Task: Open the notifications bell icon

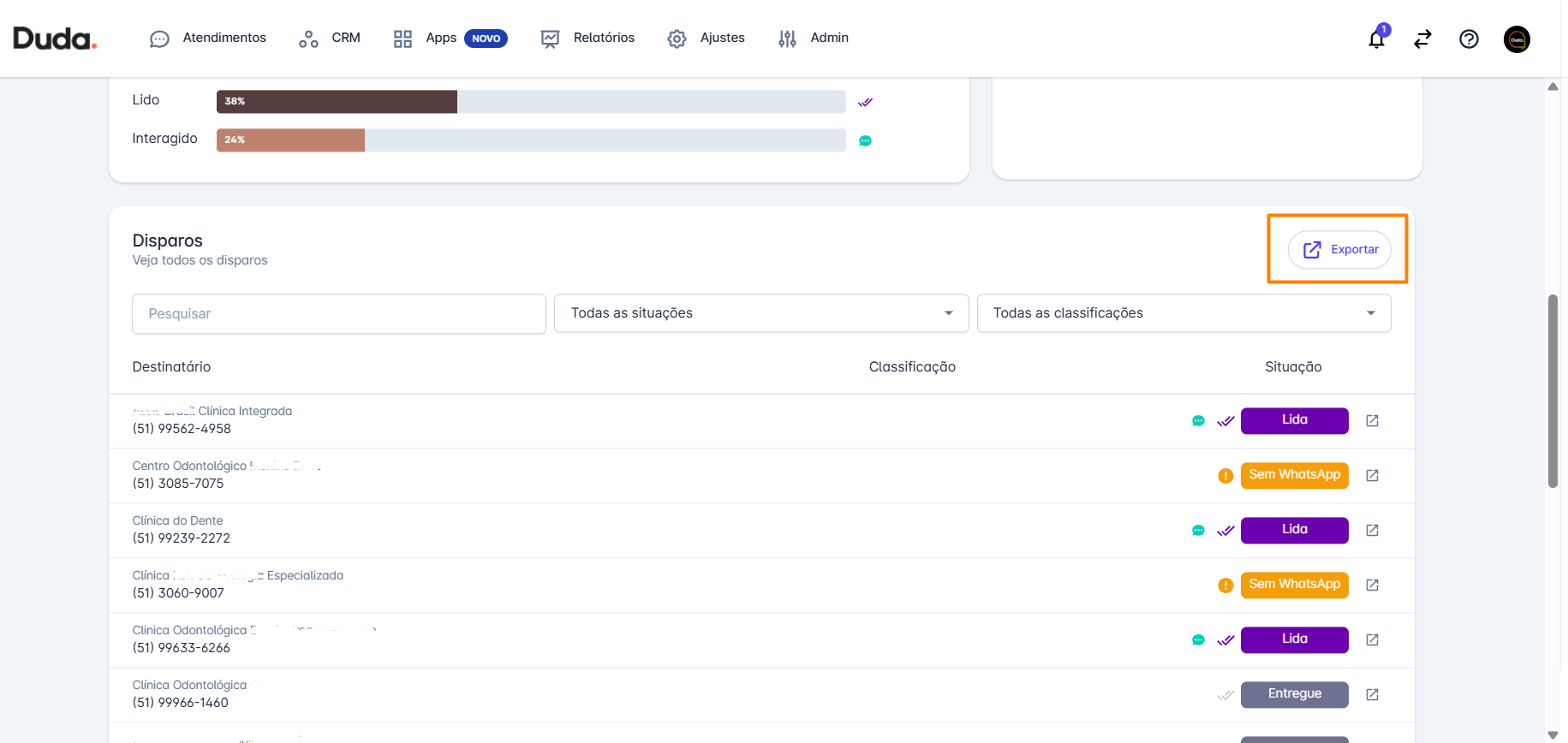Action: pos(1376,39)
